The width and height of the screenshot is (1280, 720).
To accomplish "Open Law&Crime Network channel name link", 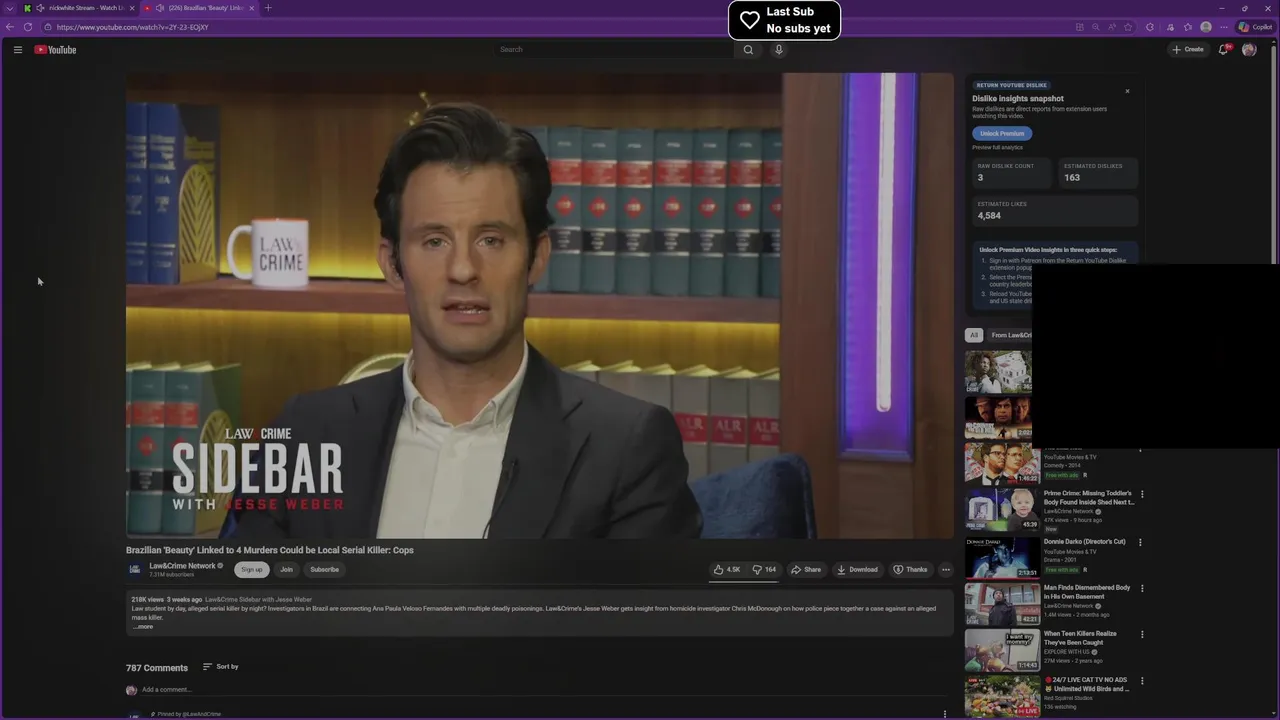I will (x=183, y=566).
